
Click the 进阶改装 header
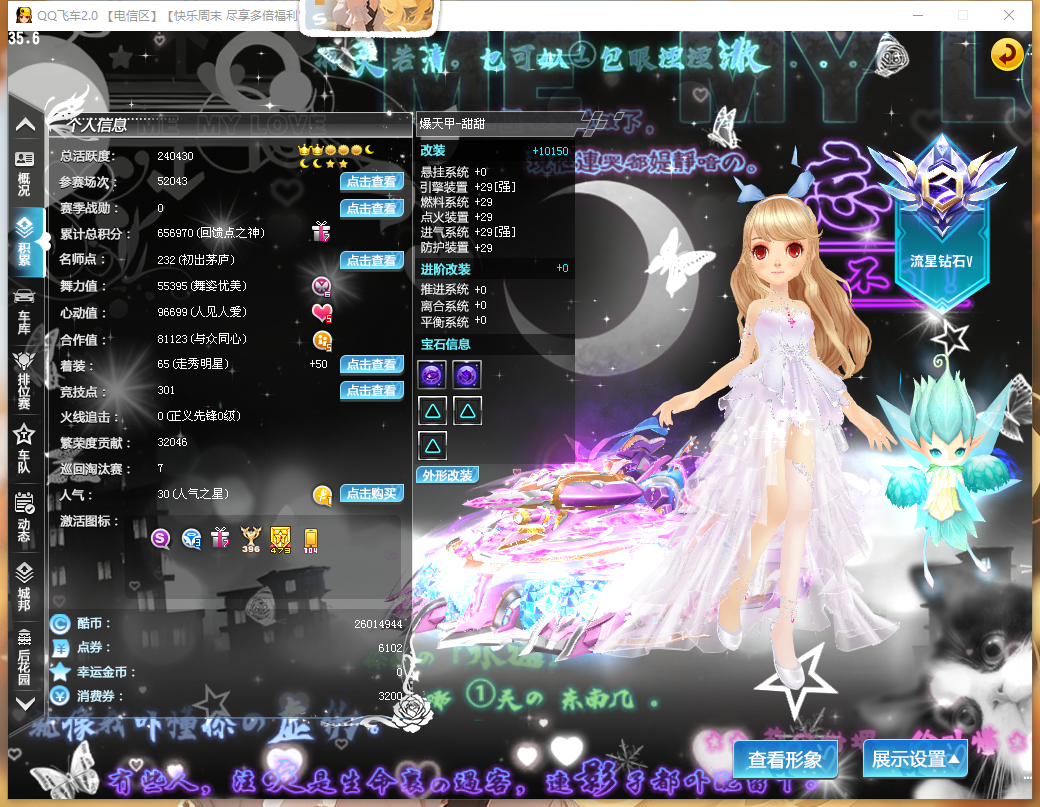494,269
